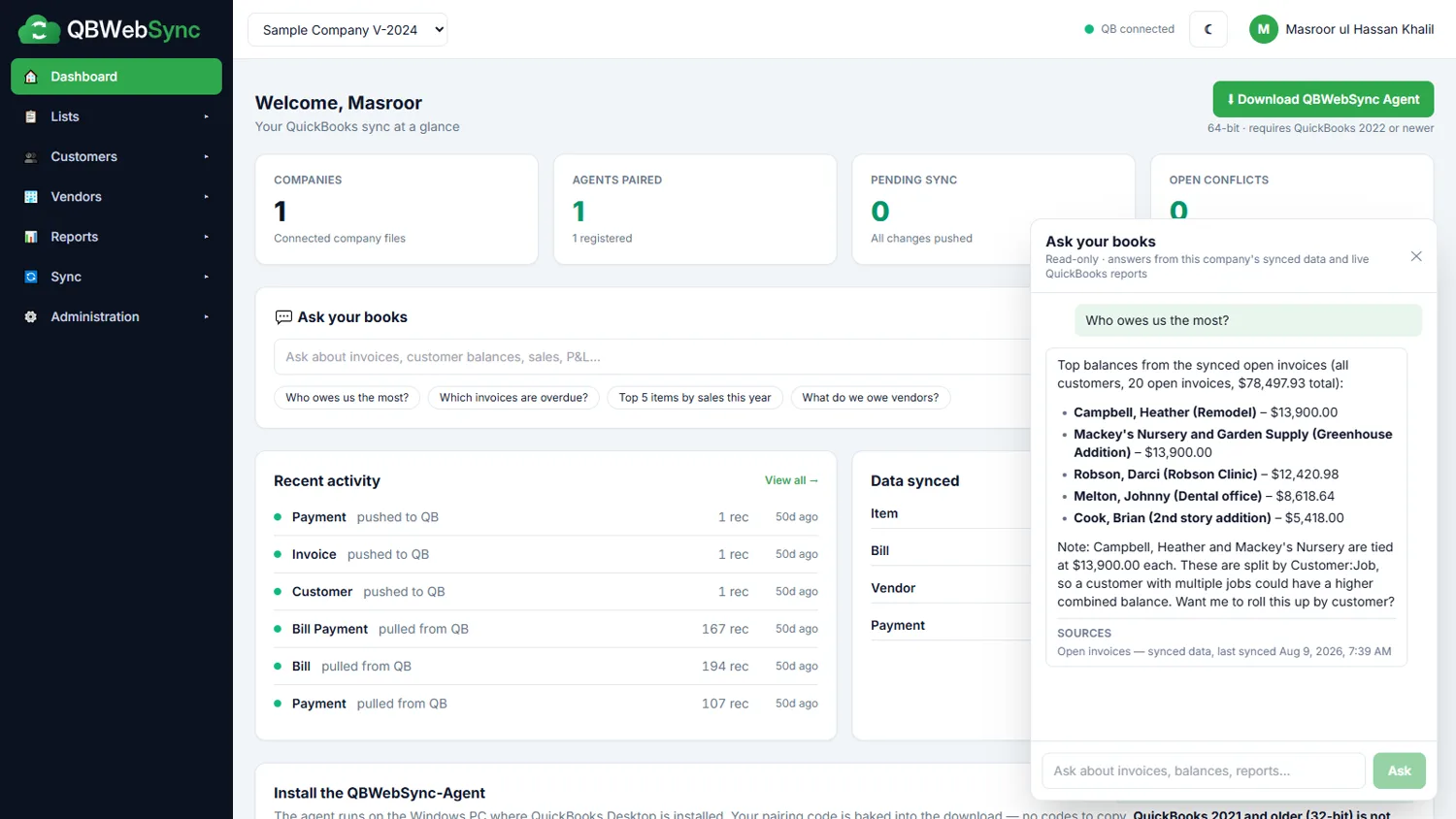
Task: Expand the Reports submenu arrow
Action: pos(206,237)
